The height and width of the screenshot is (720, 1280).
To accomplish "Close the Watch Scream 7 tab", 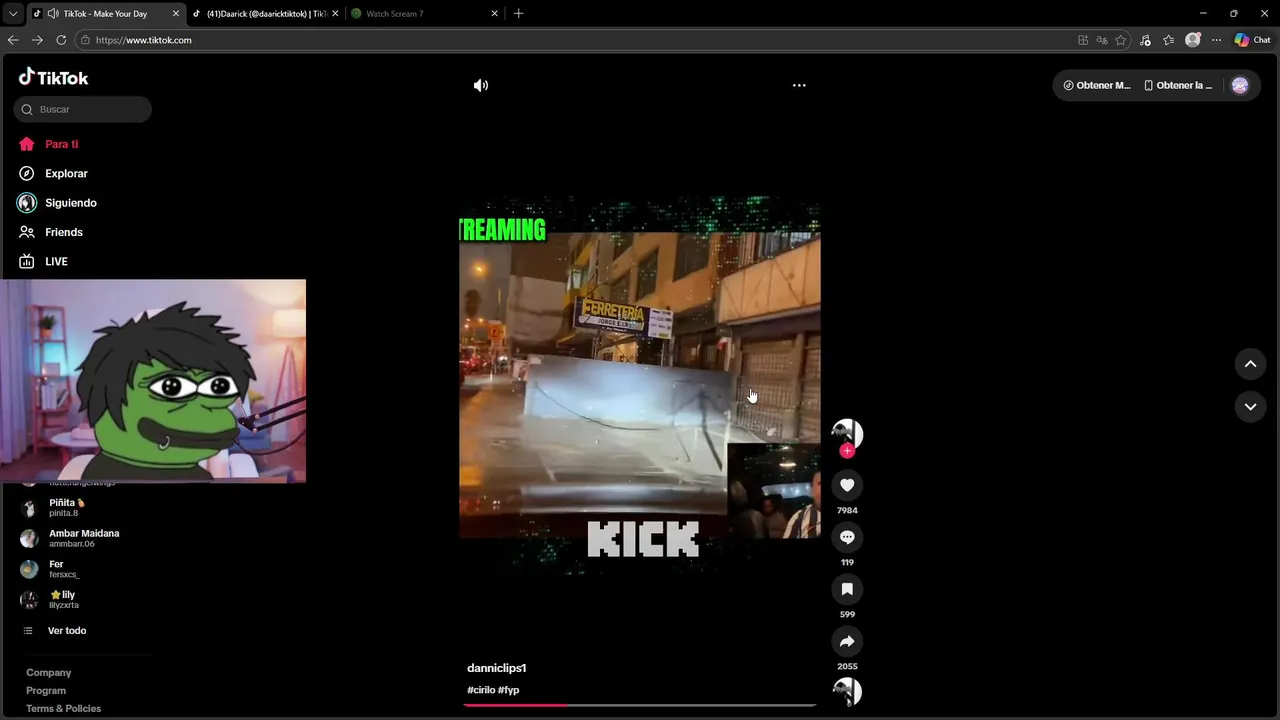I will (x=494, y=14).
